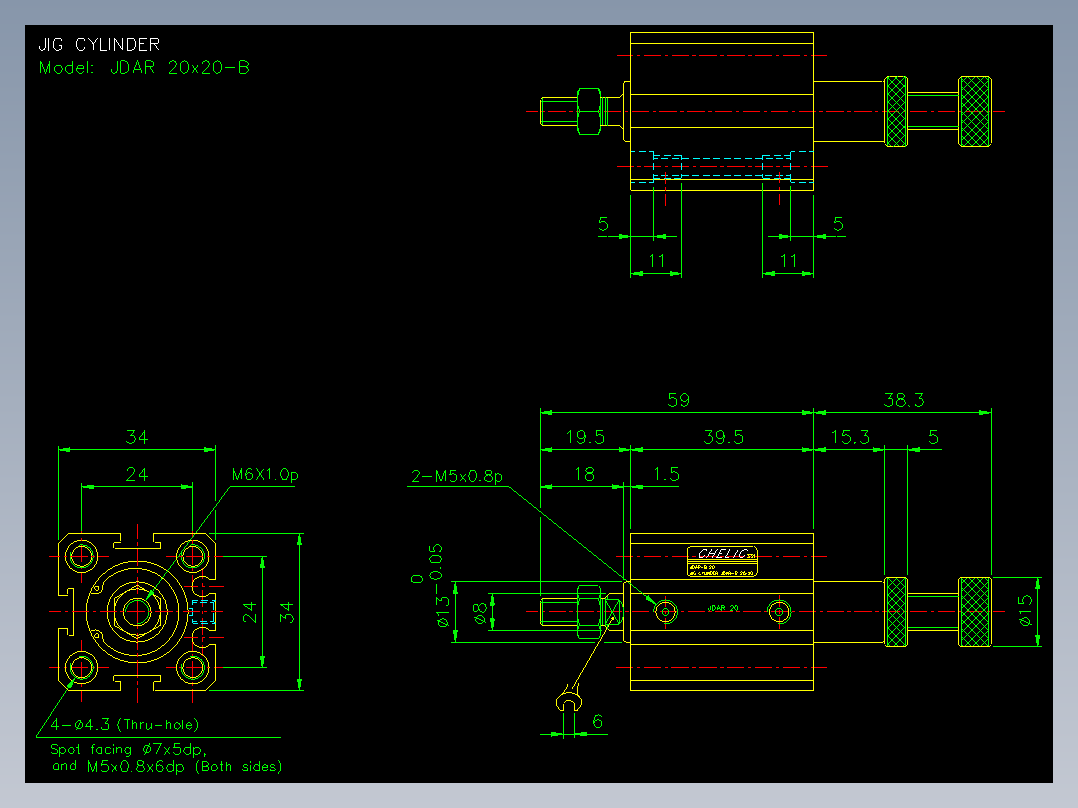Select the horizontal 34 dimension in end view
This screenshot has height=808, width=1078.
[137, 437]
